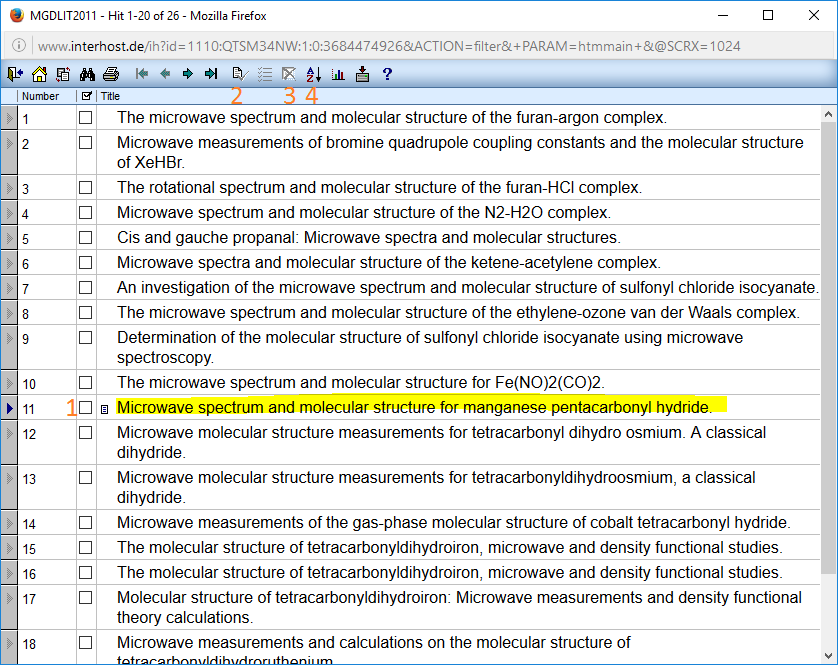Screen dimensions: 838x665
Task: Mark hit number 16 with its checkbox
Action: click(x=86, y=573)
